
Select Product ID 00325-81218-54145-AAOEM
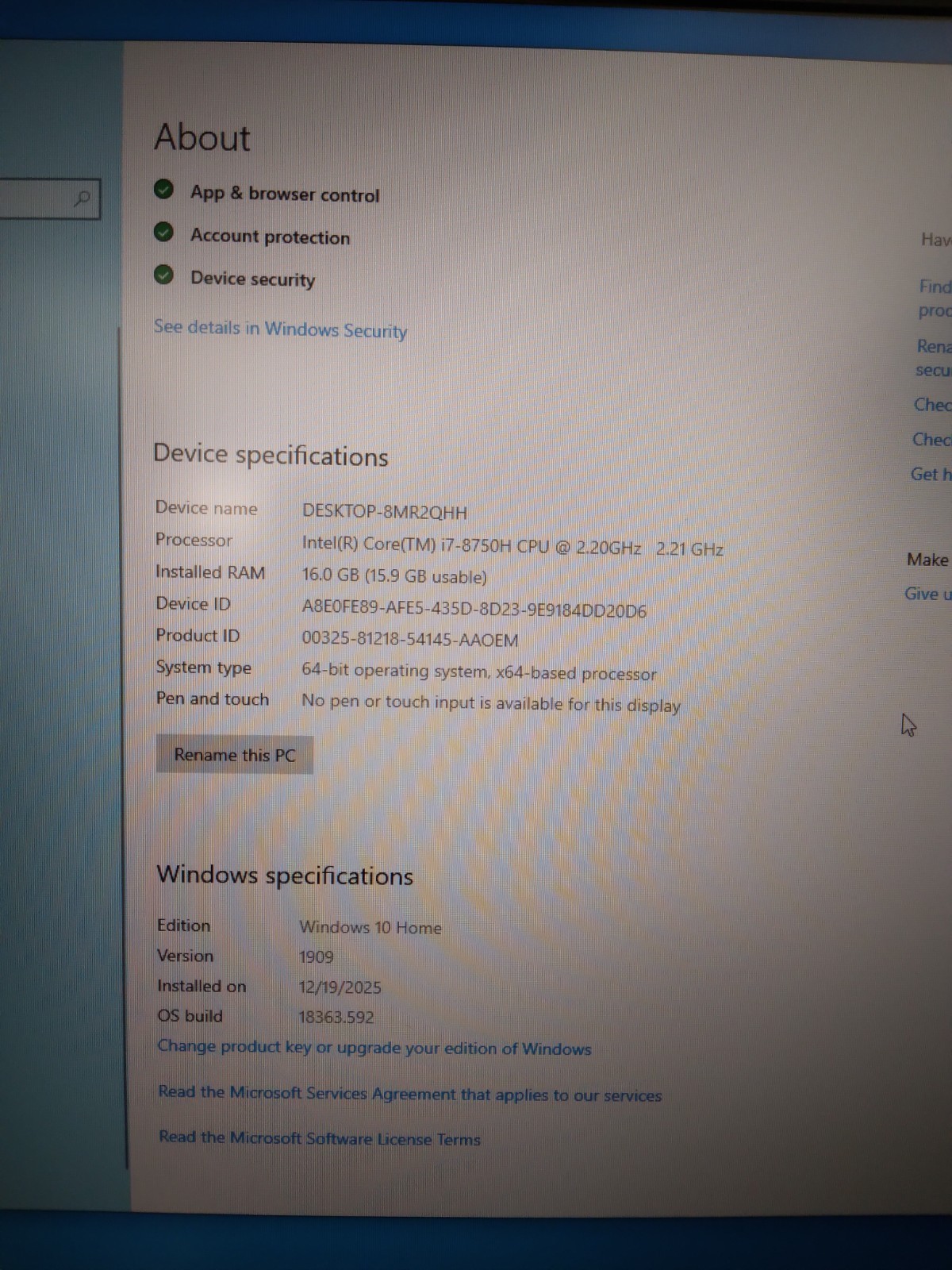[x=410, y=640]
